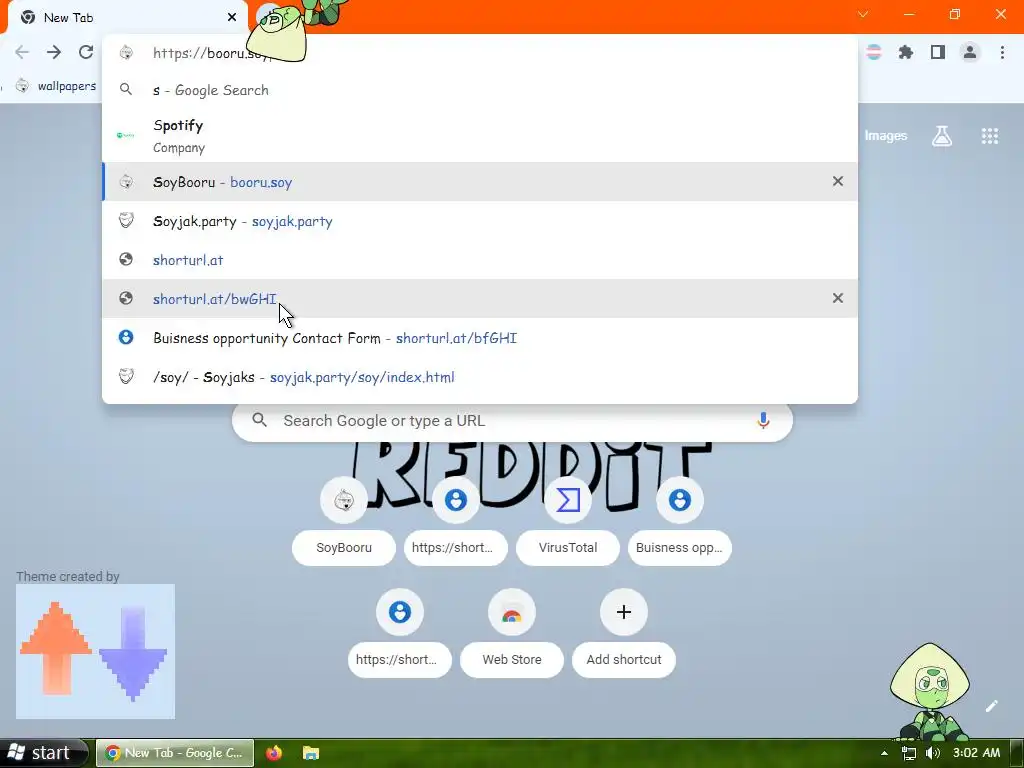1024x768 pixels.
Task: Start voice search with microphone icon
Action: click(x=763, y=421)
